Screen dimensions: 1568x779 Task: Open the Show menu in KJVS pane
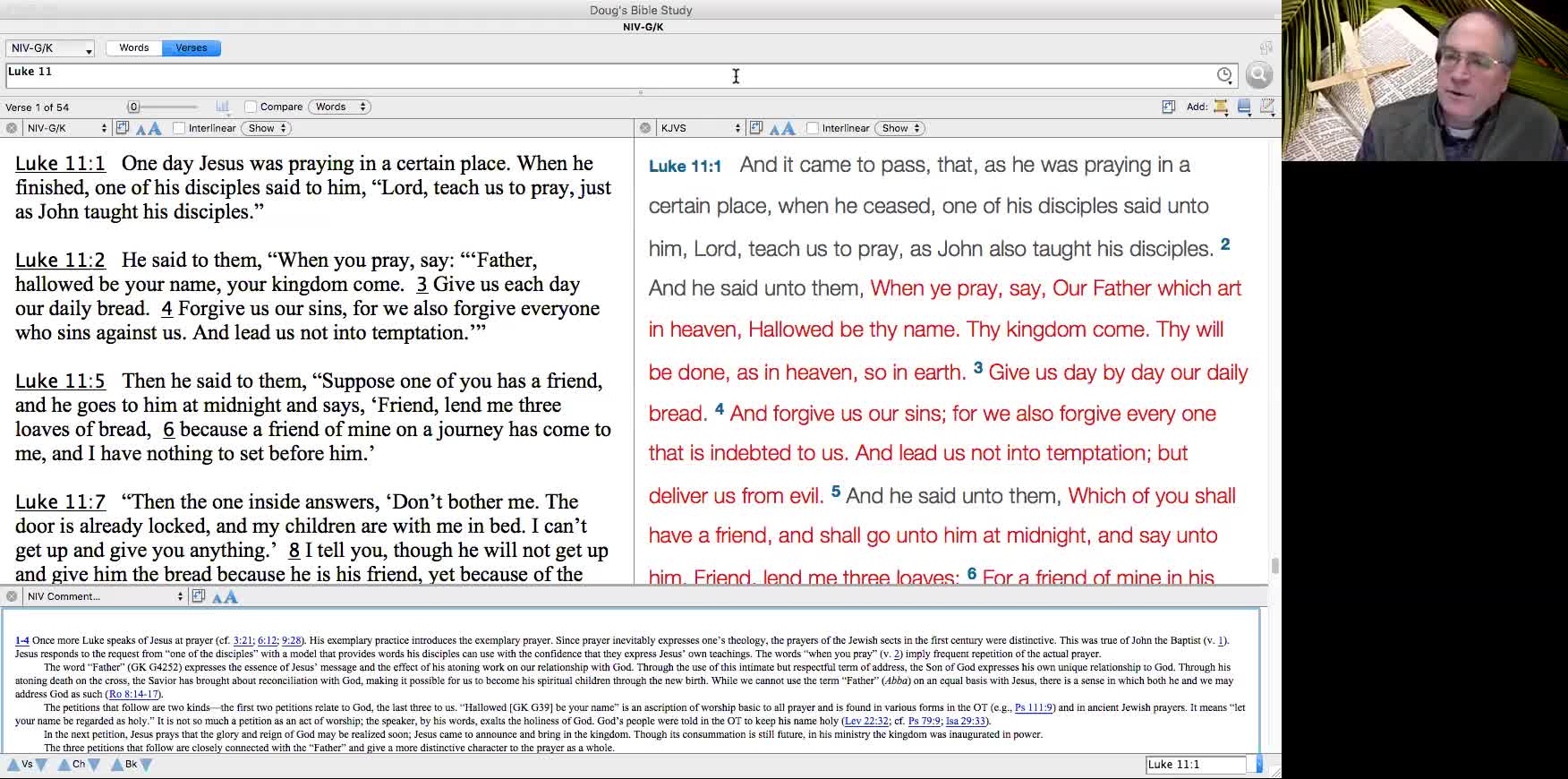point(901,128)
